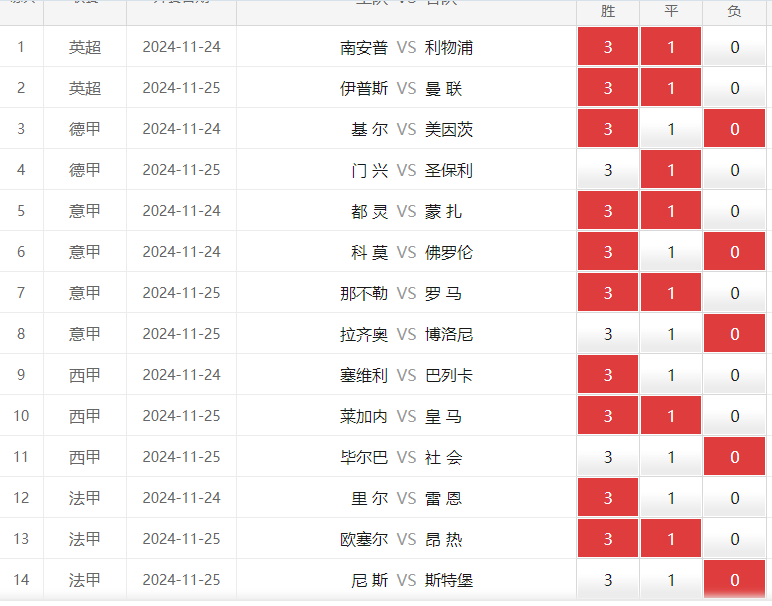Viewport: 772px width, 606px height.
Task: Select loss 0 for 南安普 VS 利物浦
Action: pyautogui.click(x=734, y=46)
